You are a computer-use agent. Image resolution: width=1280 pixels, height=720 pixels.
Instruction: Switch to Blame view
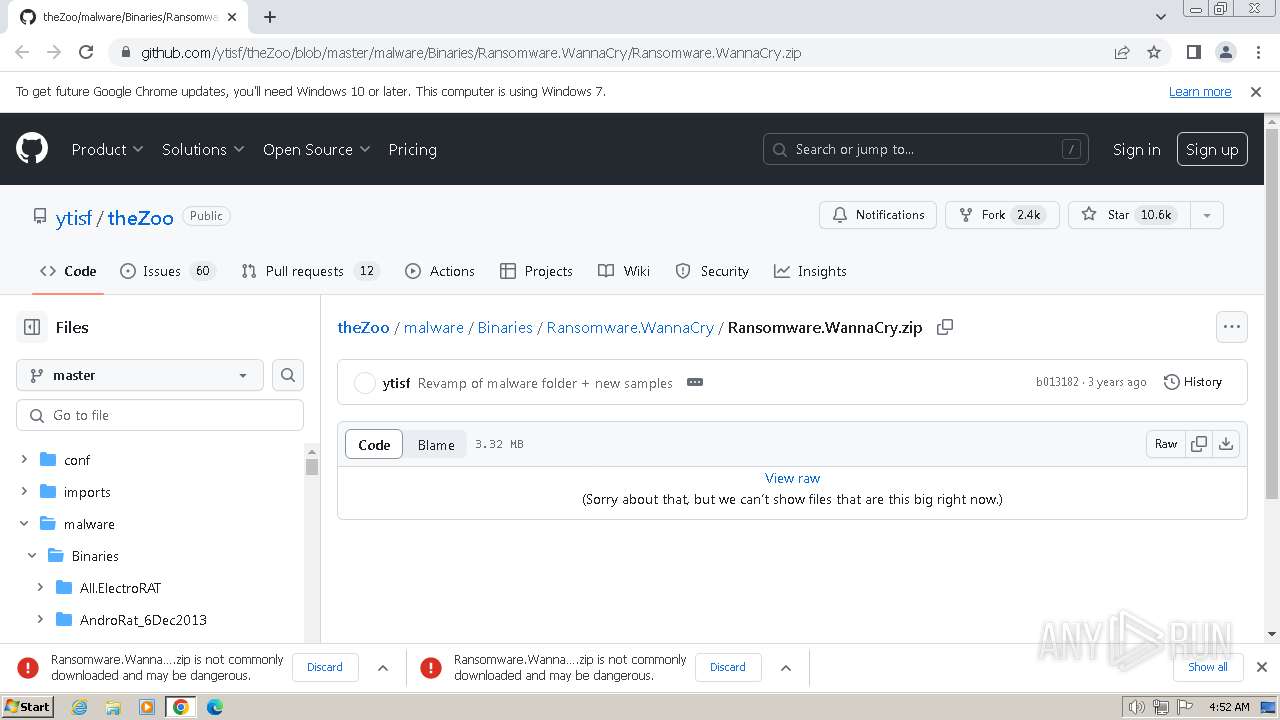pyautogui.click(x=436, y=445)
